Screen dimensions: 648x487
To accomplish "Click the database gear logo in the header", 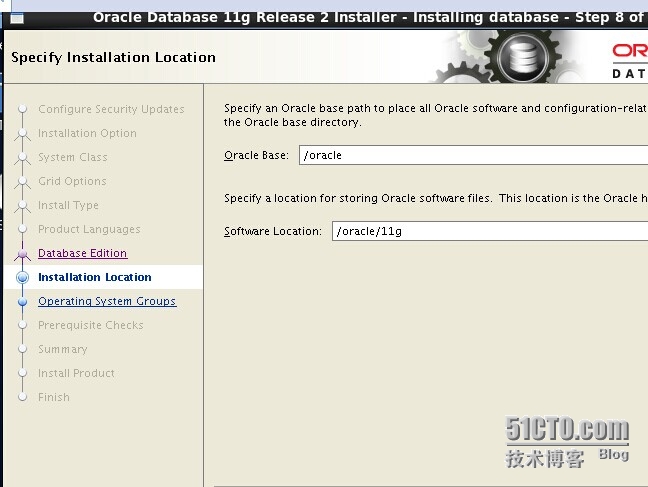I will (523, 57).
